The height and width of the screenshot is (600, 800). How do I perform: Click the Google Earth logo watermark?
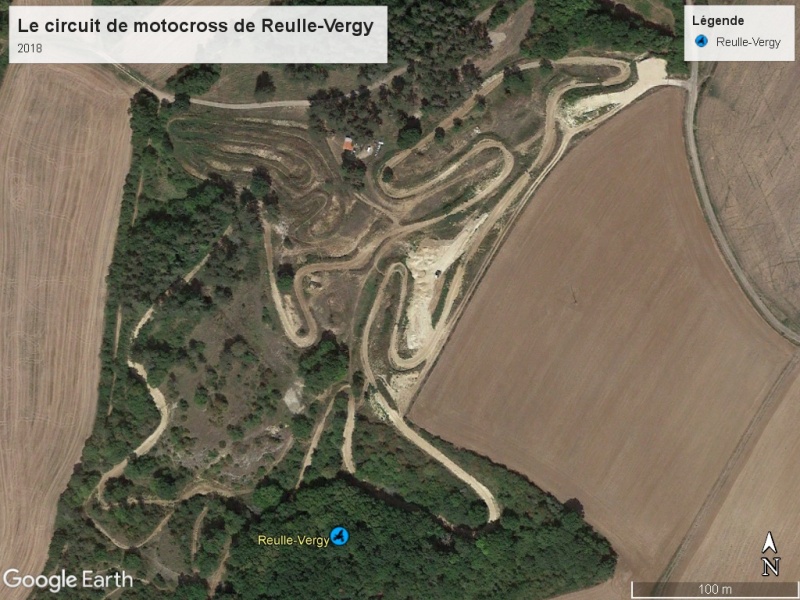(x=67, y=580)
